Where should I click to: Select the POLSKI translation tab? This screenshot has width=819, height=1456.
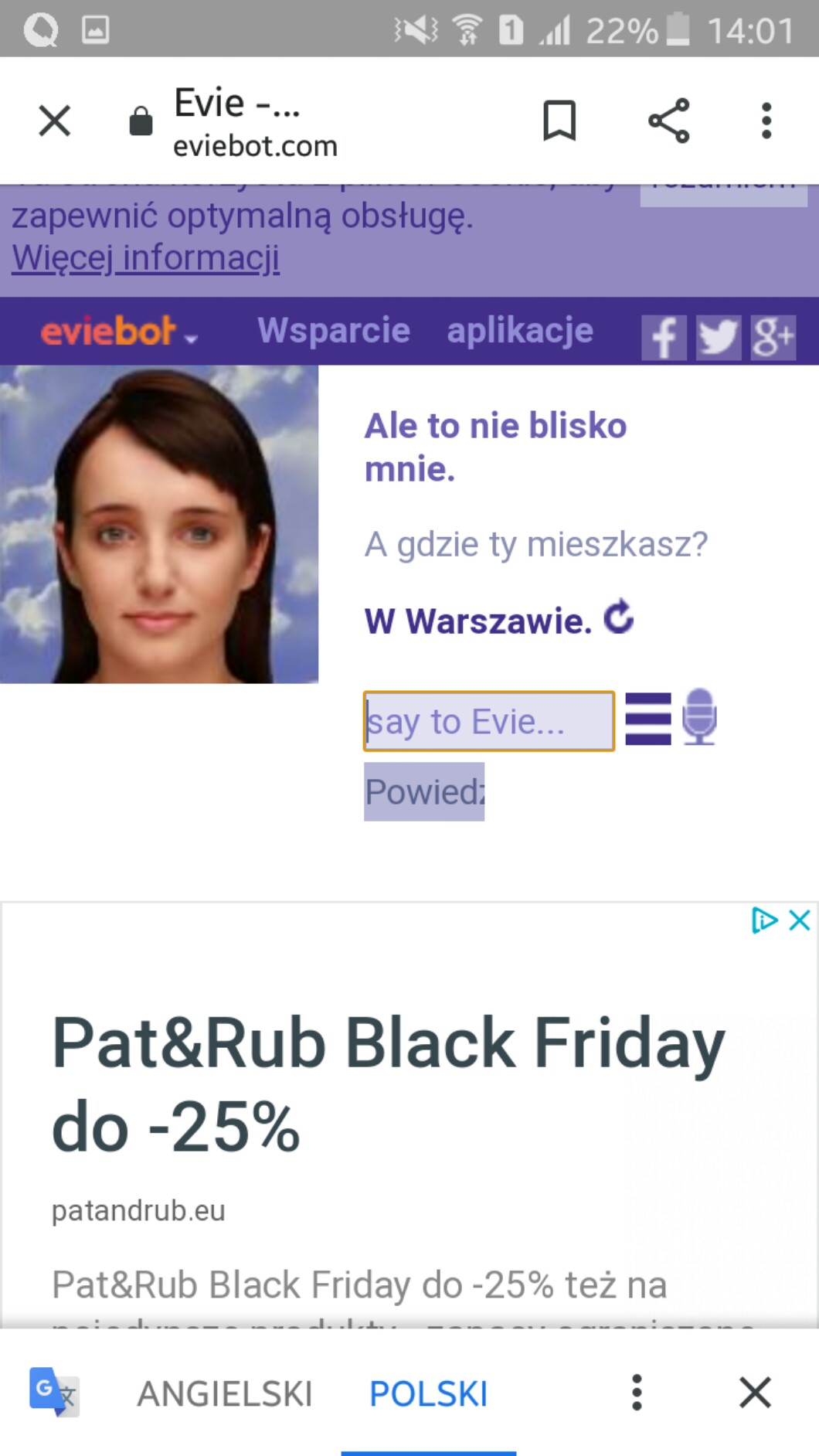click(429, 1394)
